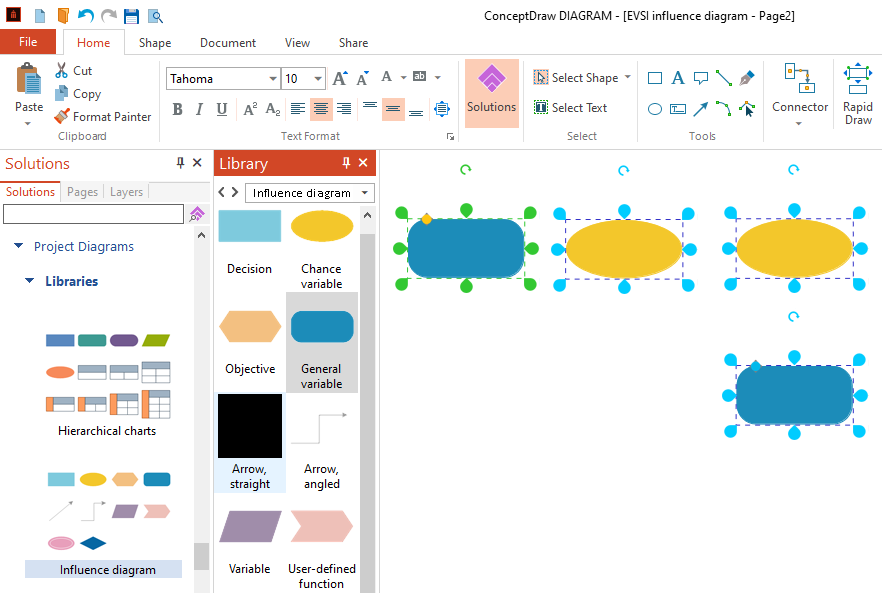The width and height of the screenshot is (882, 593).
Task: Select the blue Arrow drawing tool
Action: pyautogui.click(x=700, y=109)
